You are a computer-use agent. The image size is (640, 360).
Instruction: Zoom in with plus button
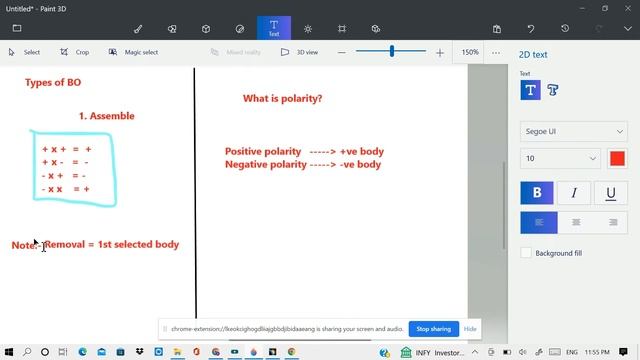click(x=440, y=53)
